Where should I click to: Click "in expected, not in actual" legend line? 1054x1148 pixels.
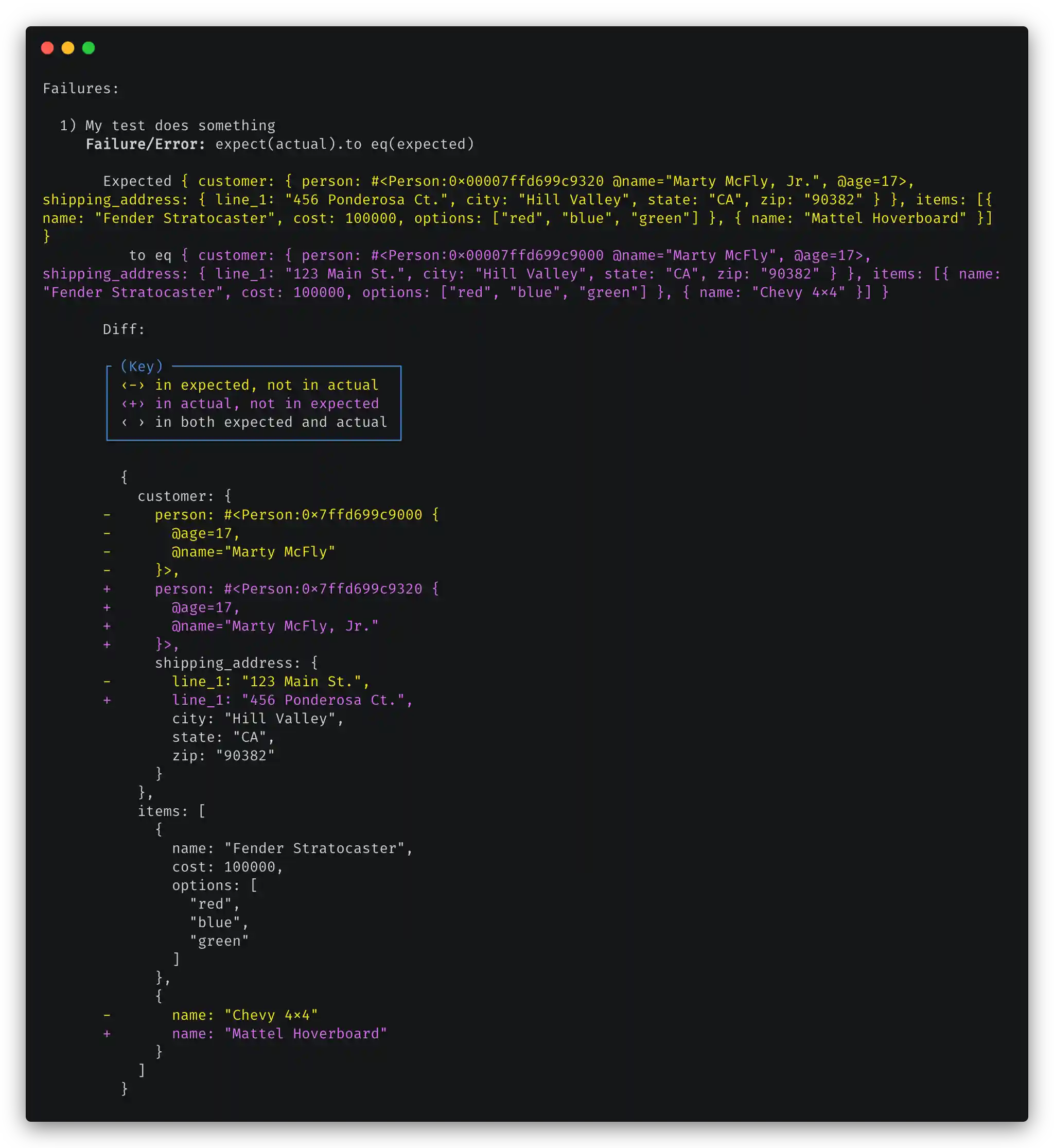[x=267, y=385]
